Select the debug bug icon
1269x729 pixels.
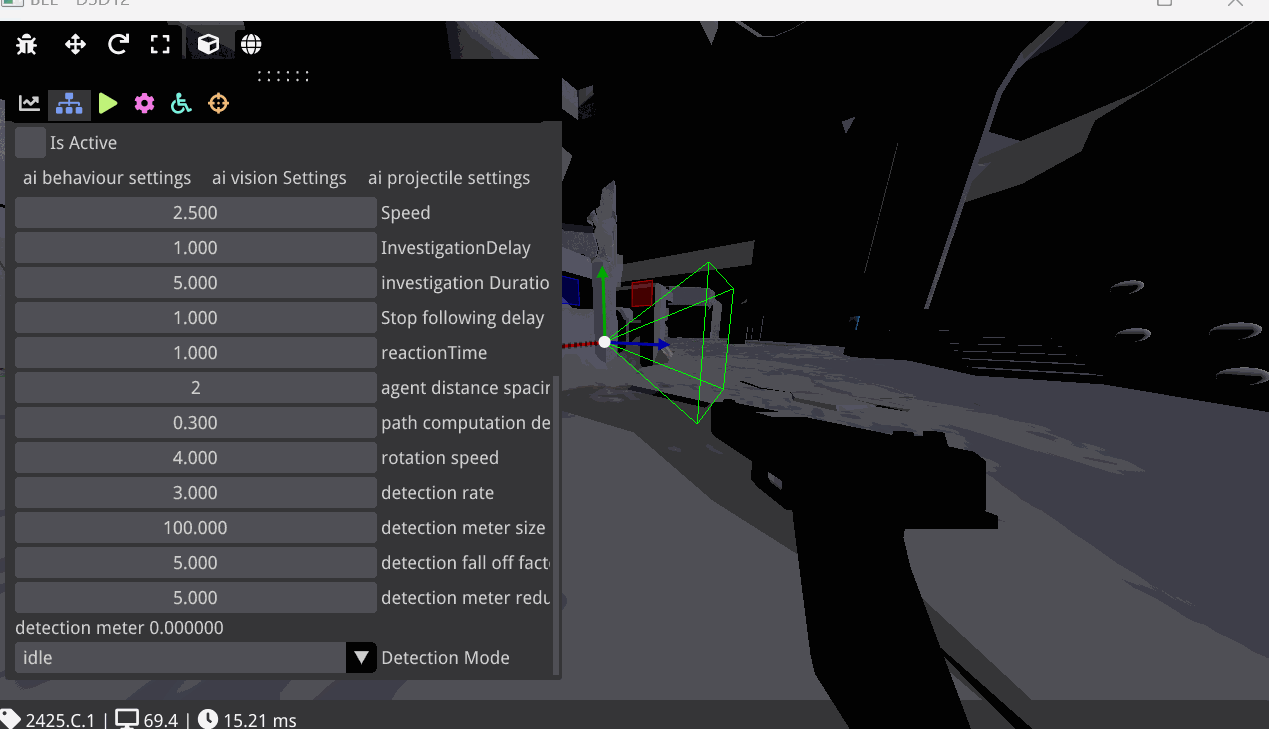(26, 44)
